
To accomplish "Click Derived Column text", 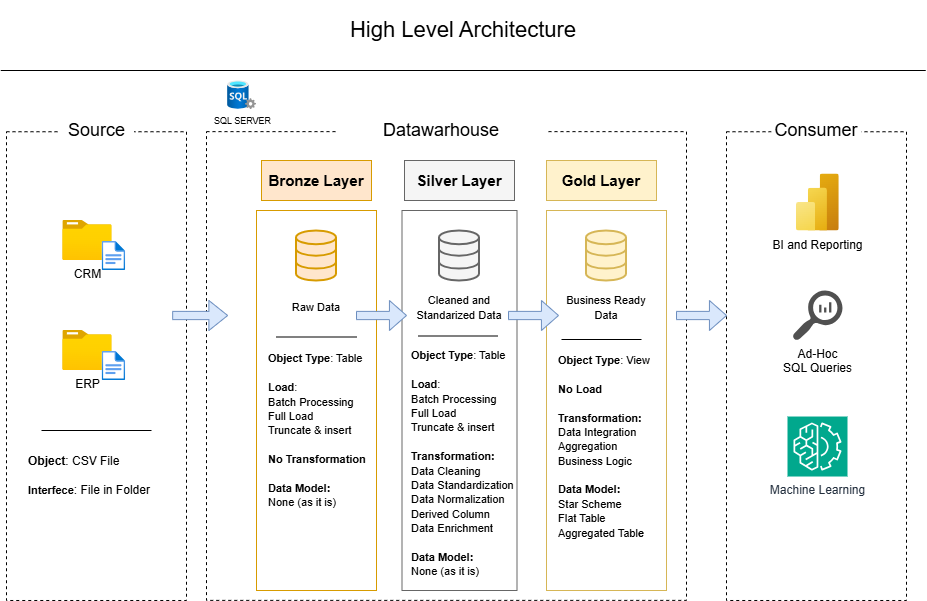I will point(450,514).
